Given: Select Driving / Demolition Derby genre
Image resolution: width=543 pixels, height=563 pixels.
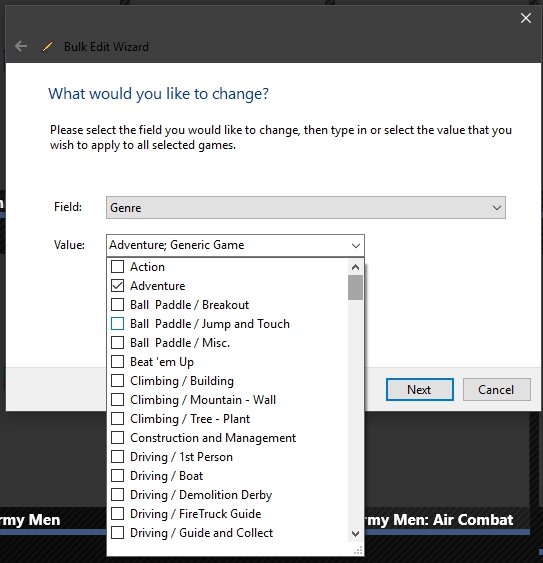Looking at the screenshot, I should point(201,495).
